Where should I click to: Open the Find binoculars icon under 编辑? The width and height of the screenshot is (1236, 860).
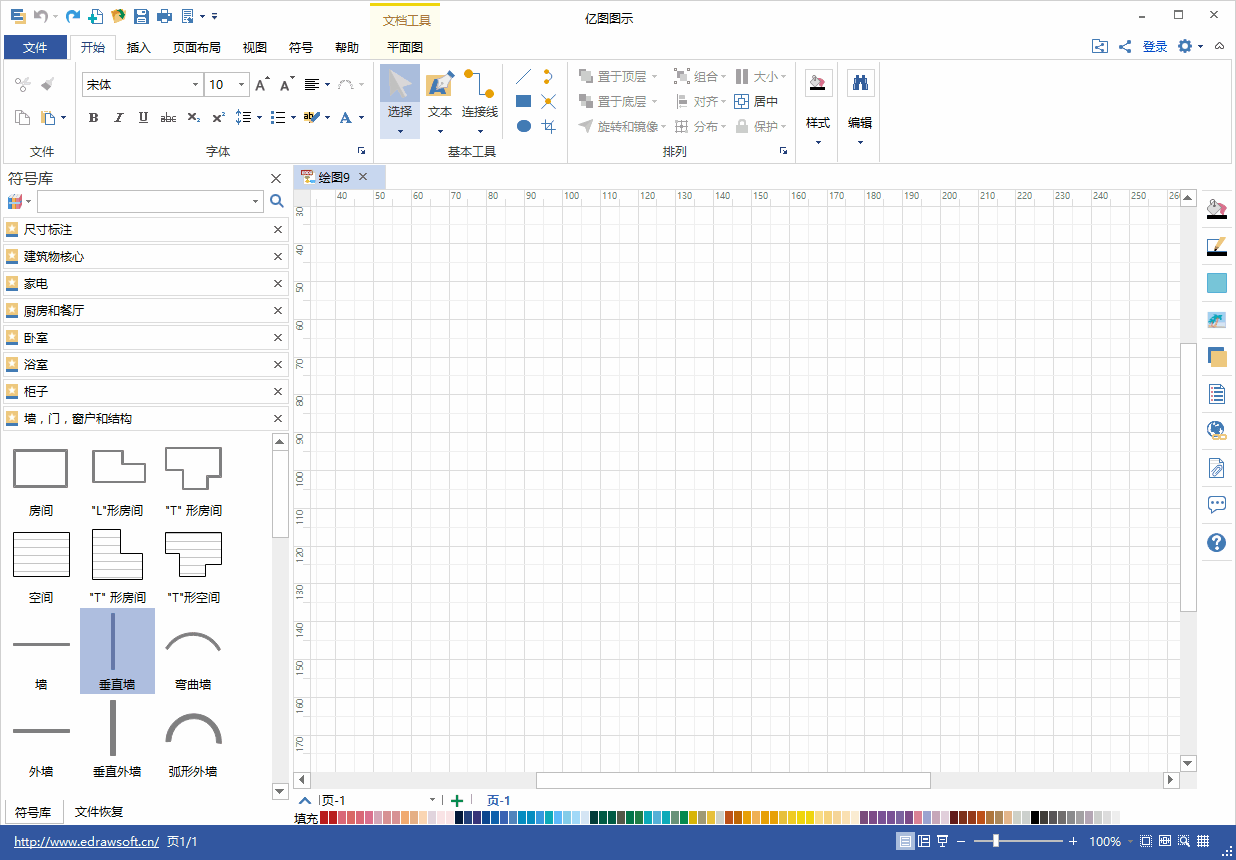pyautogui.click(x=859, y=83)
